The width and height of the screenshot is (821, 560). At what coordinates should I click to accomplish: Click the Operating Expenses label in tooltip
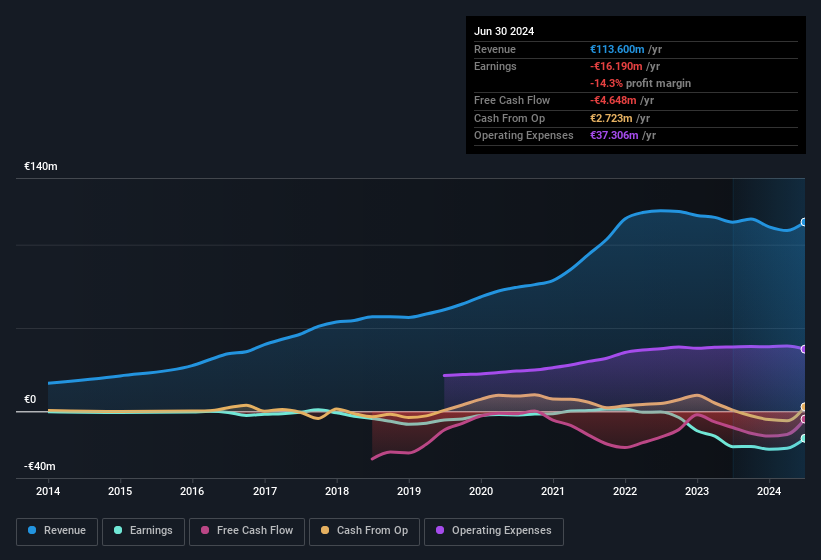tap(524, 136)
